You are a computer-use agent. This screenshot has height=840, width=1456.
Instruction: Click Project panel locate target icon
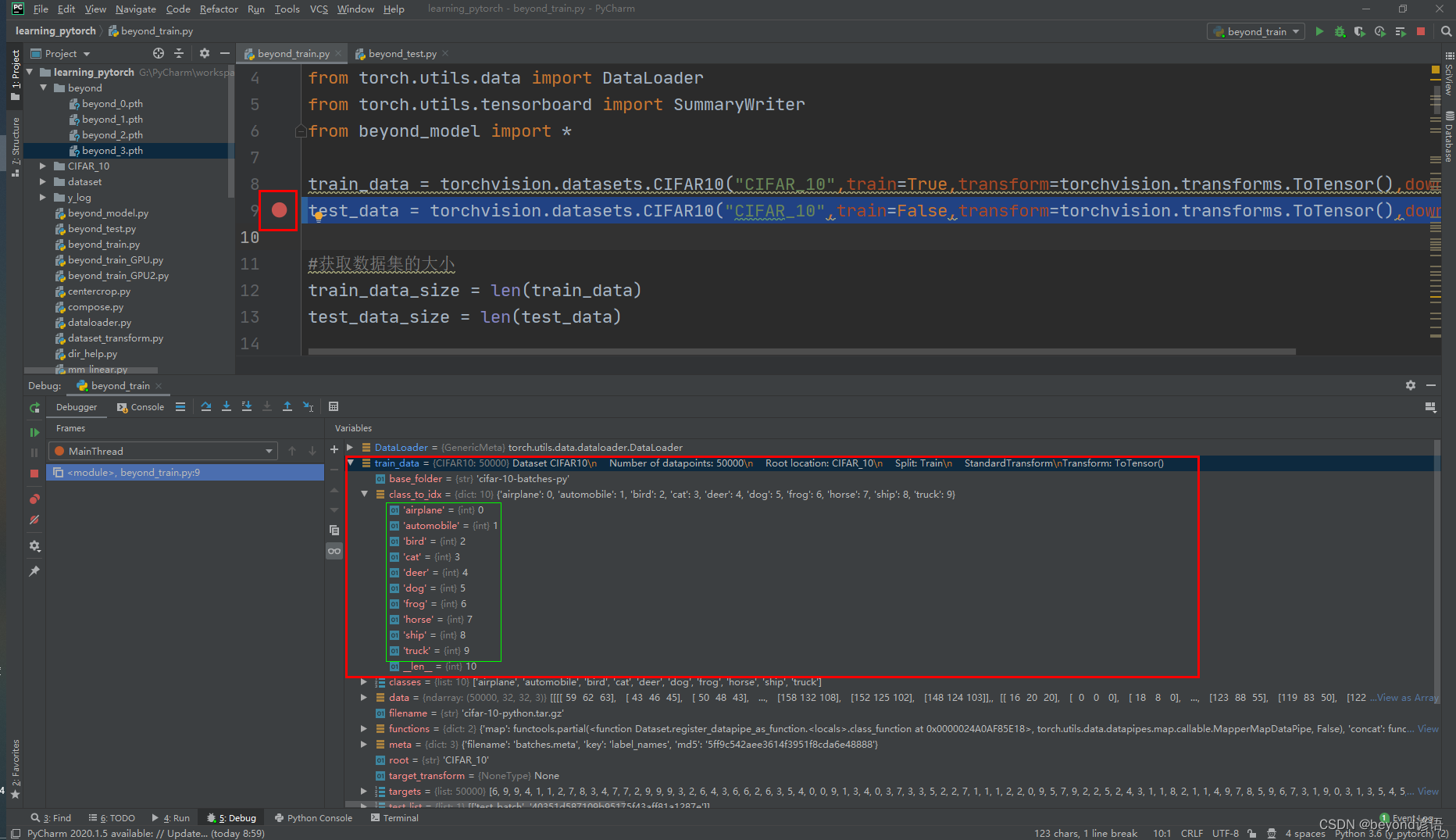[159, 53]
